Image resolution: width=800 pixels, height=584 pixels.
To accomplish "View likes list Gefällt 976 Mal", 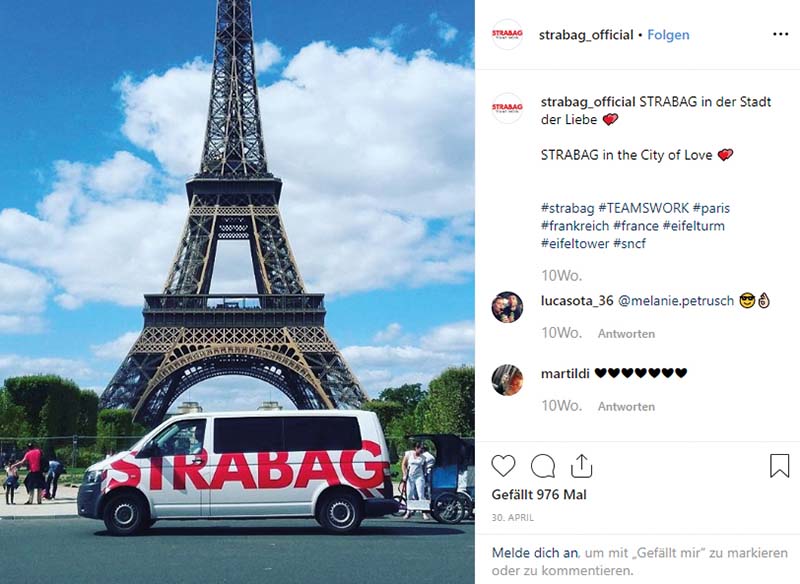I will pos(539,495).
